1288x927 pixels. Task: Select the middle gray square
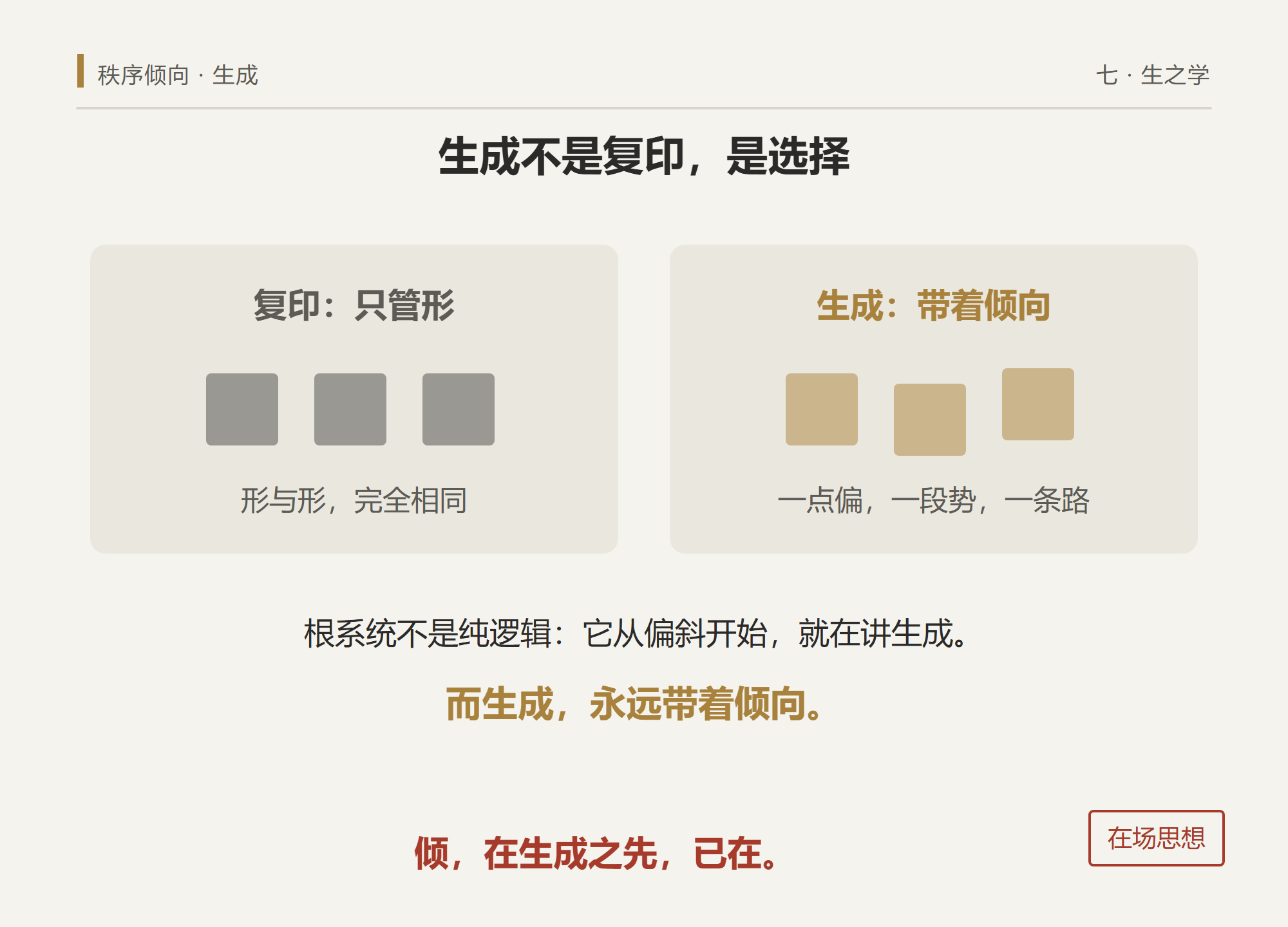click(x=350, y=409)
